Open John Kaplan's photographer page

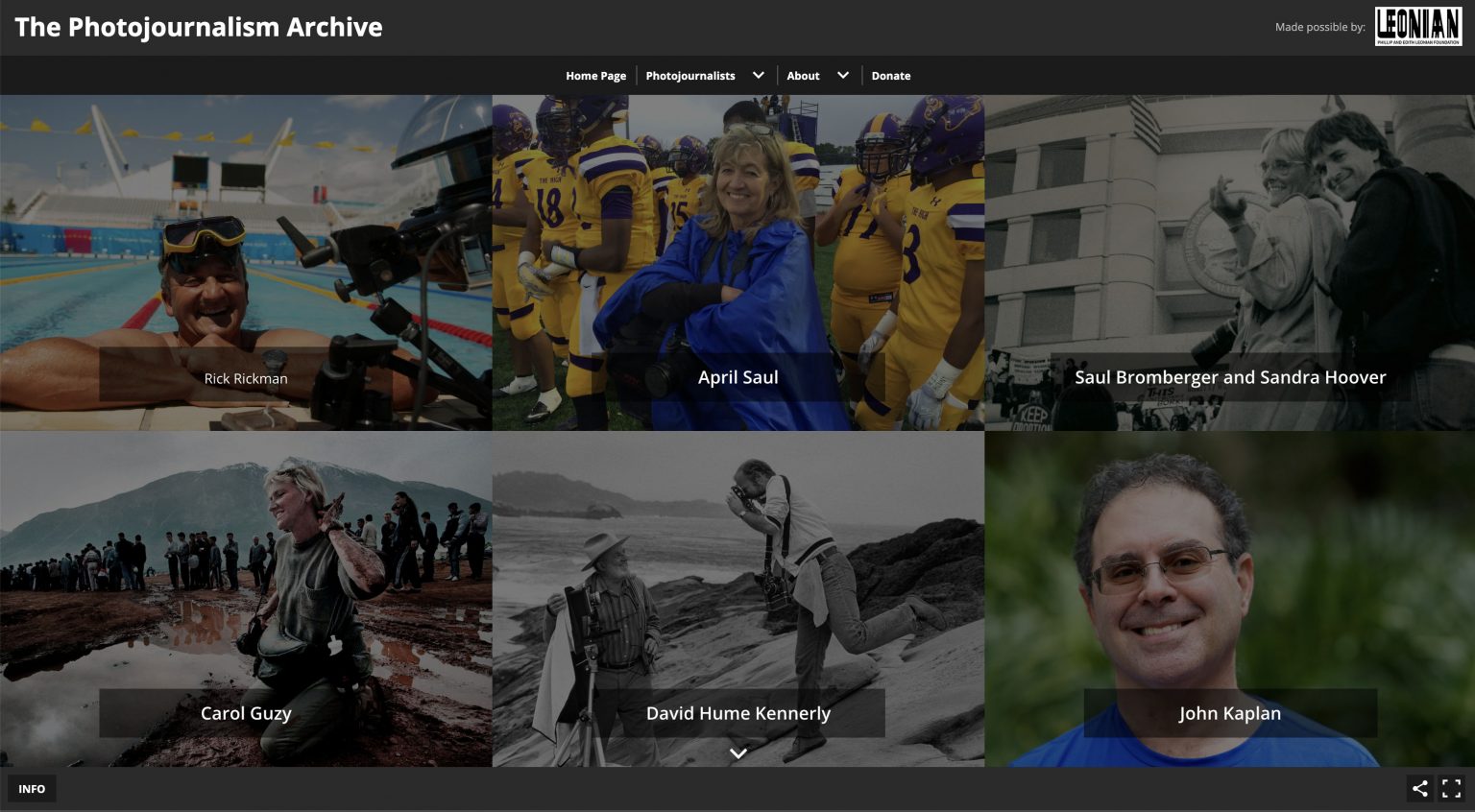coord(1229,598)
